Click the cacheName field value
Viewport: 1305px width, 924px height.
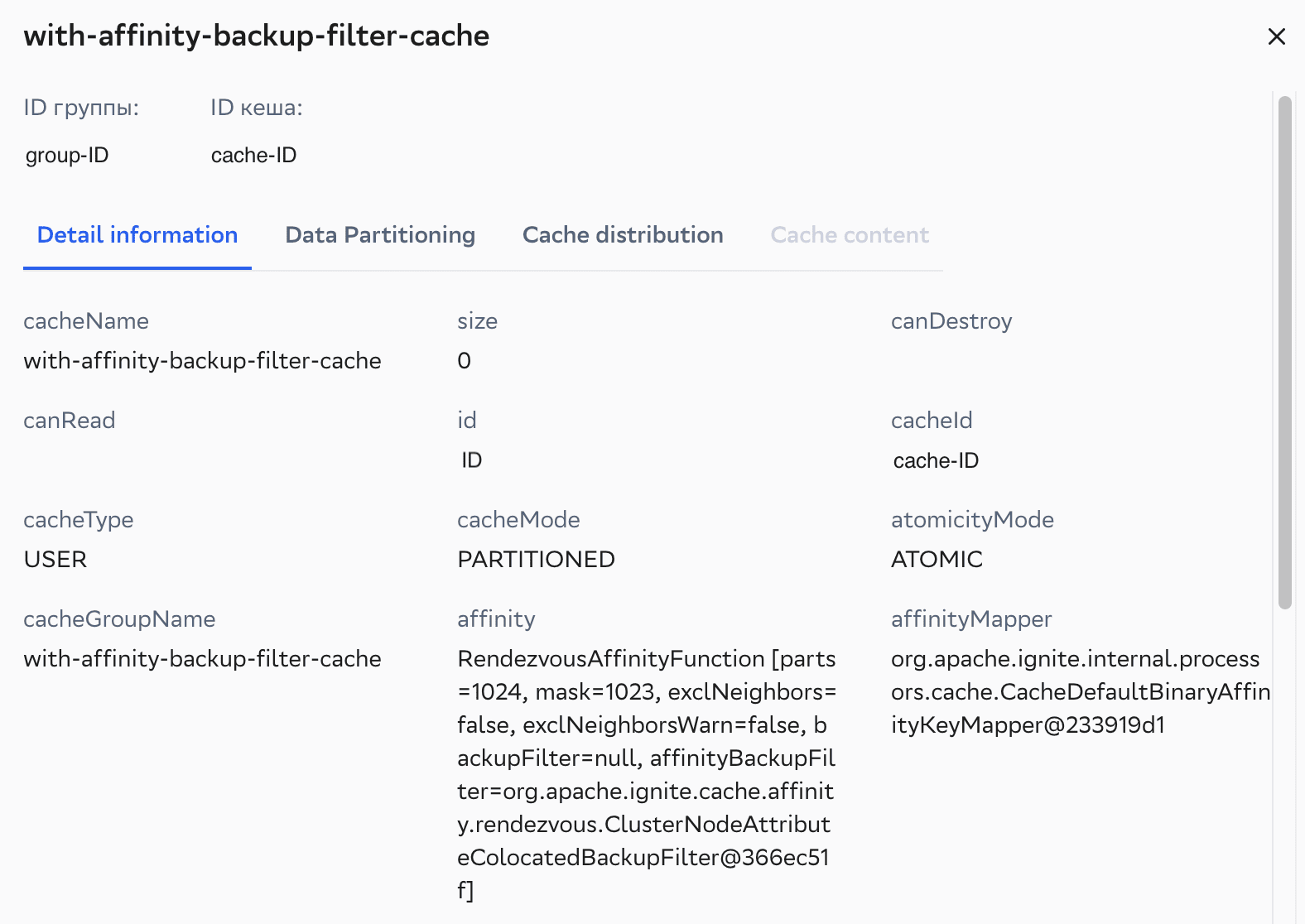(x=202, y=361)
